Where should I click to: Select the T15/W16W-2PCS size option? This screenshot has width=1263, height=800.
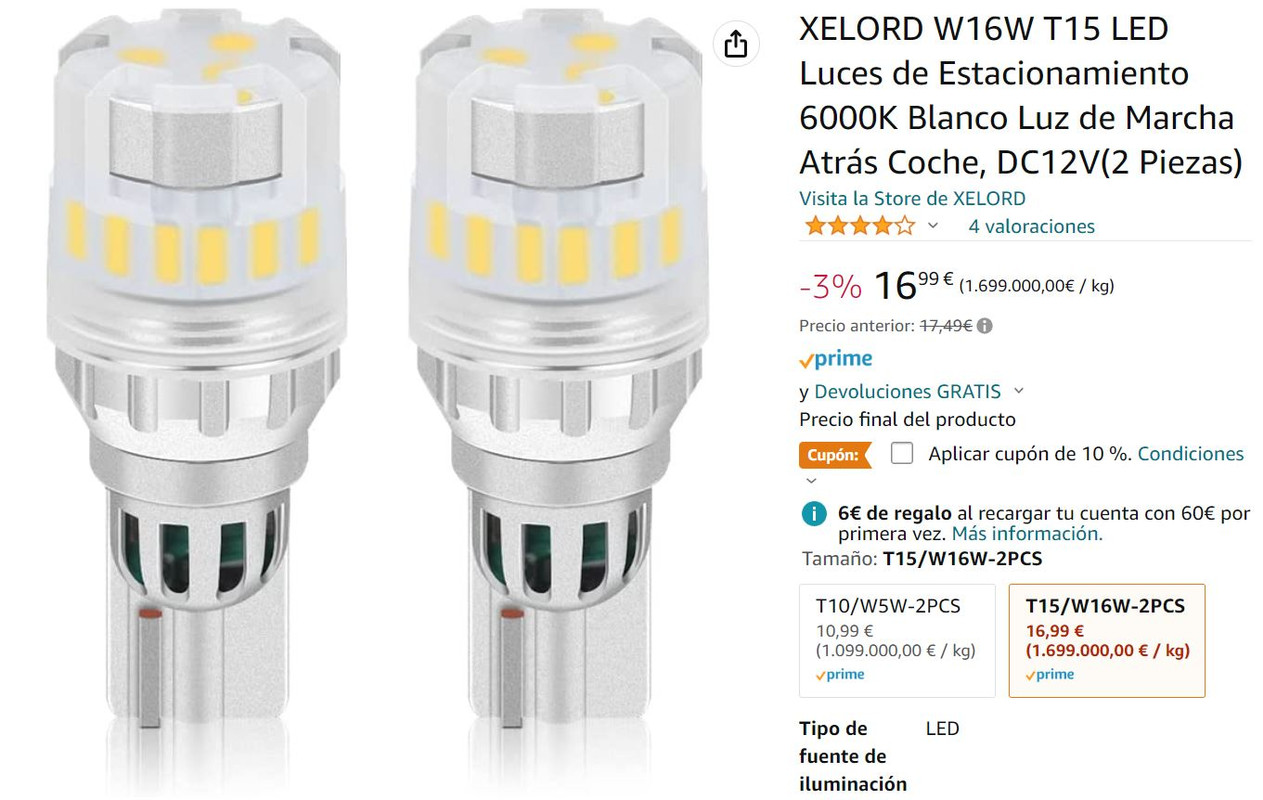point(1107,640)
